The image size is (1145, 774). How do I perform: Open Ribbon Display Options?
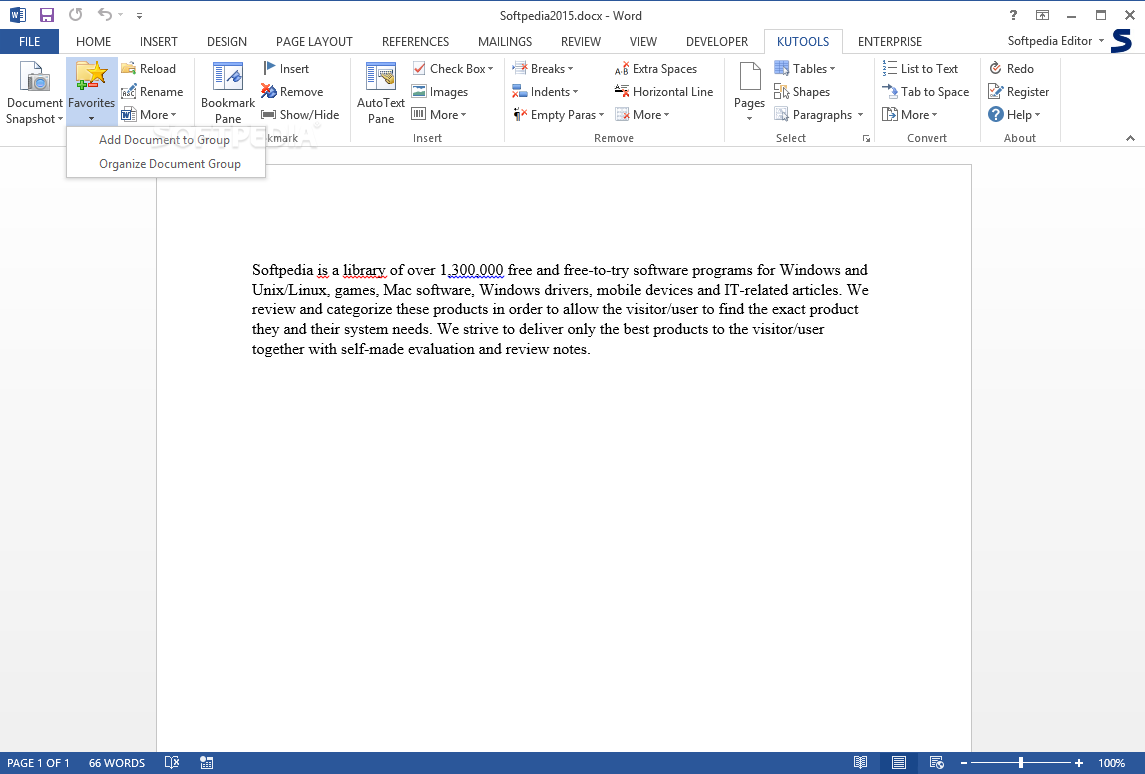tap(1042, 15)
